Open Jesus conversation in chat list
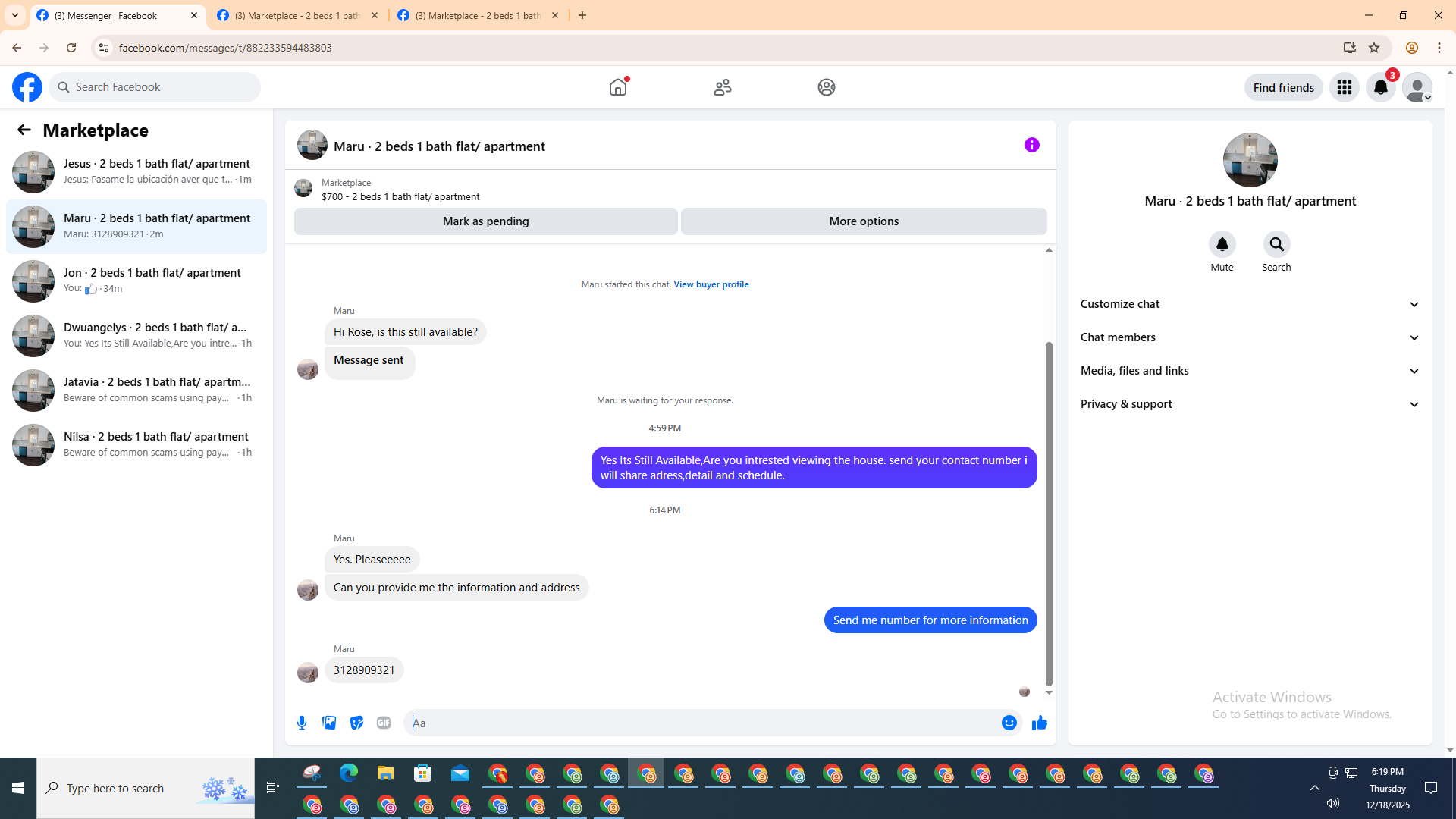 [136, 172]
